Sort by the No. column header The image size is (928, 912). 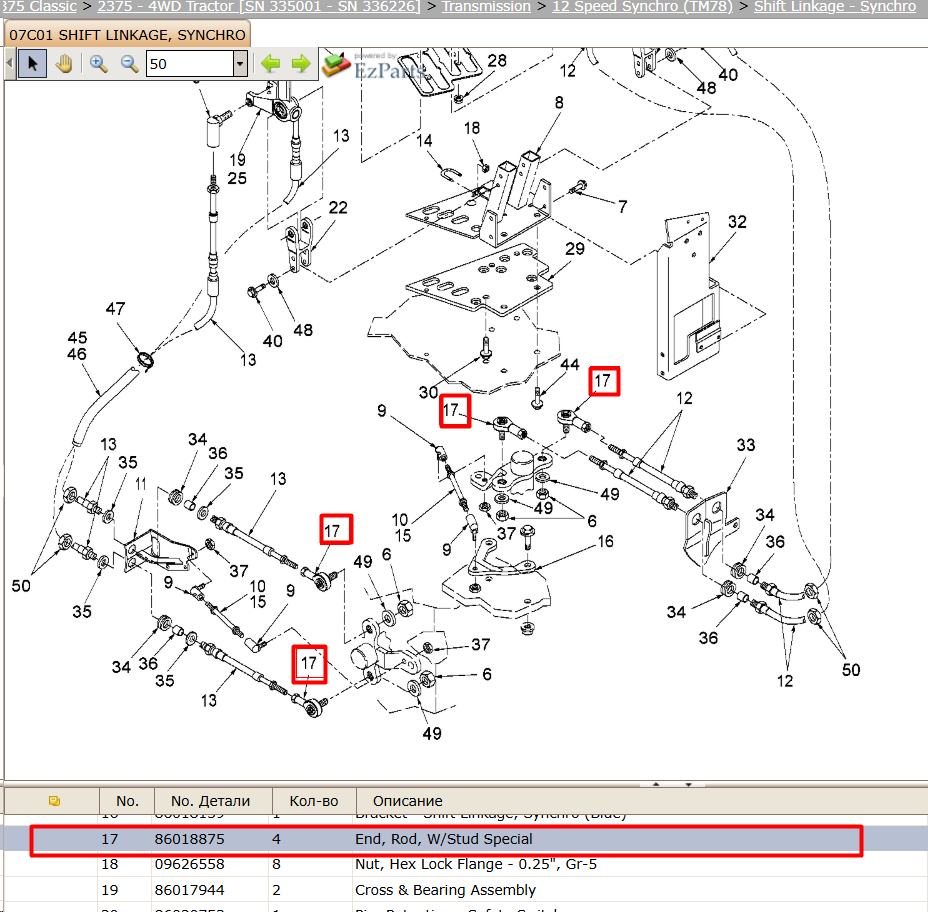[127, 801]
